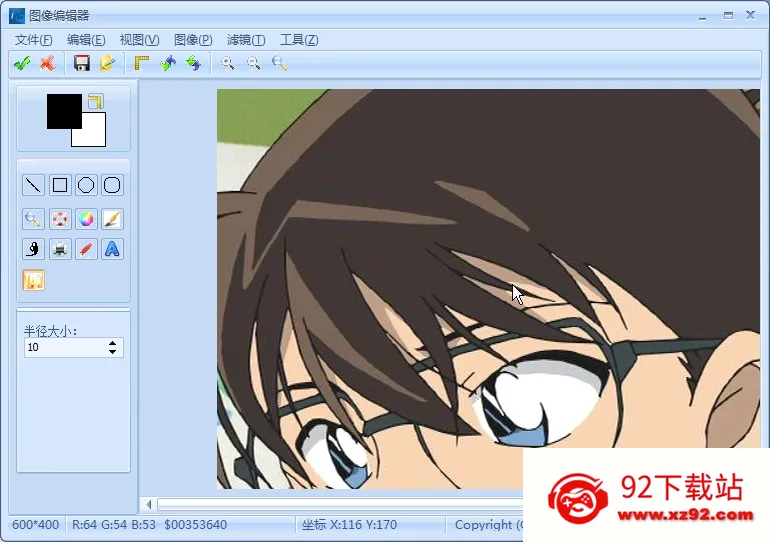Increase radius size with up spinner arrow
The image size is (770, 542).
click(112, 343)
